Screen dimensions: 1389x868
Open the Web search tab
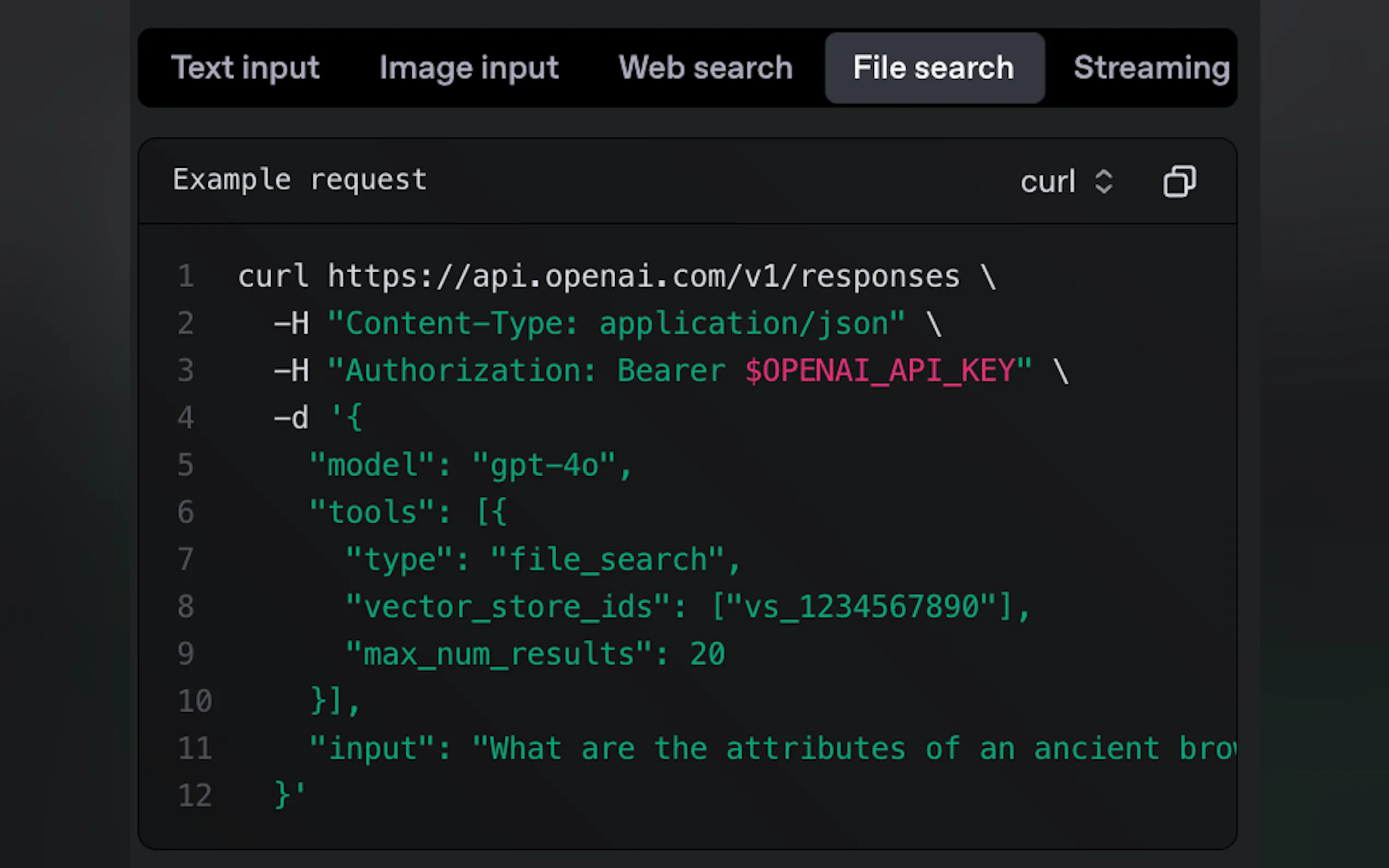point(705,68)
